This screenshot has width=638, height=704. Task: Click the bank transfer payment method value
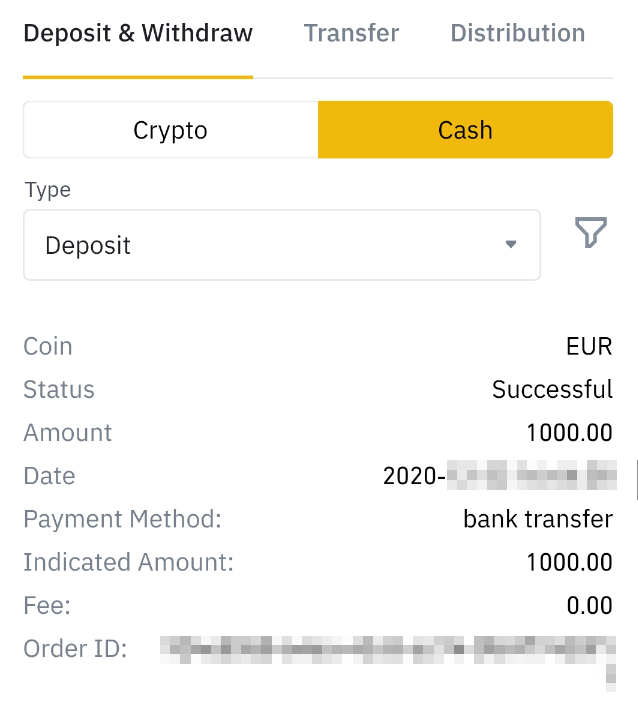[x=538, y=519]
